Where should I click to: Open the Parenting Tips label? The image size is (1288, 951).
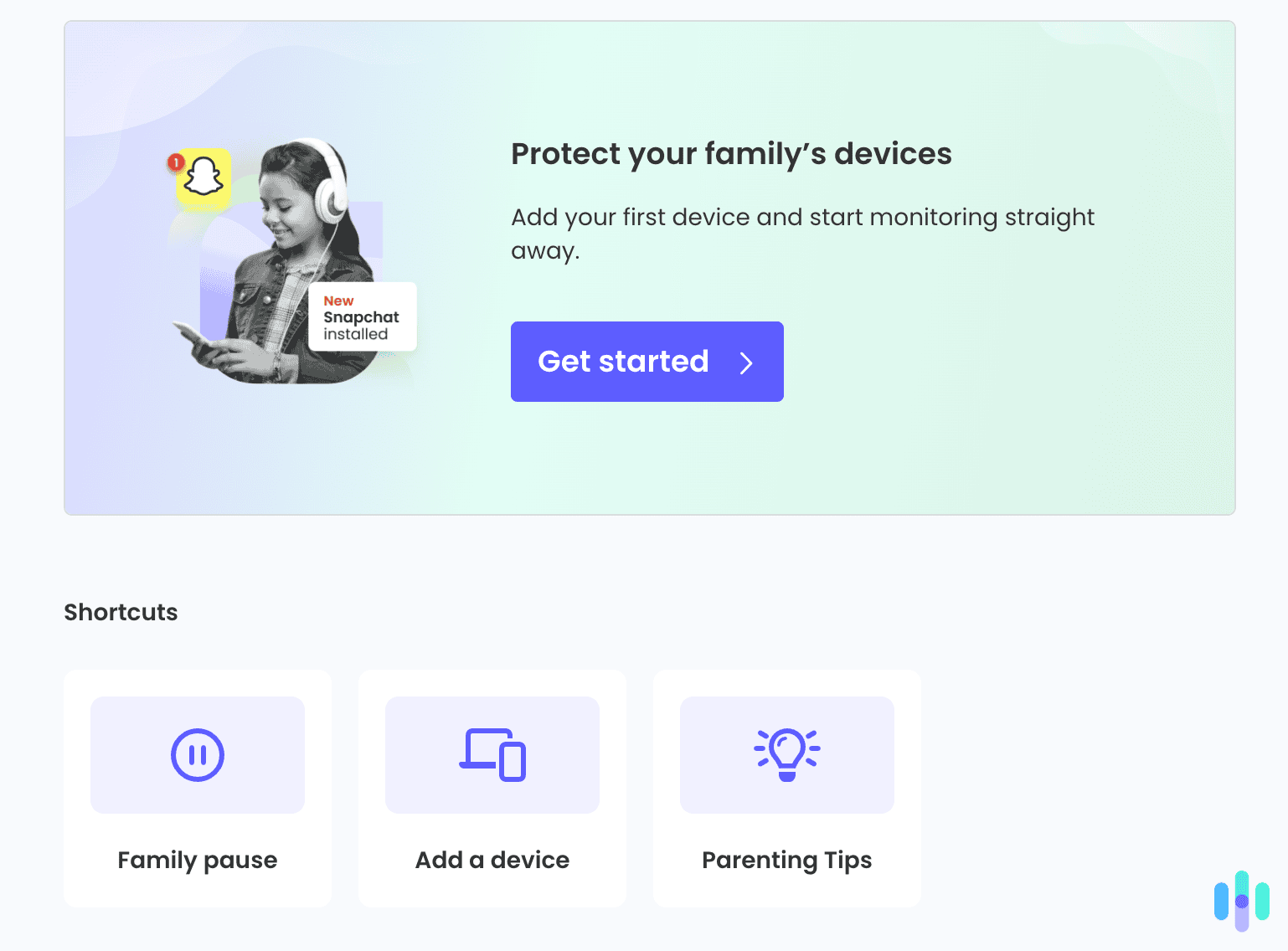[x=787, y=860]
